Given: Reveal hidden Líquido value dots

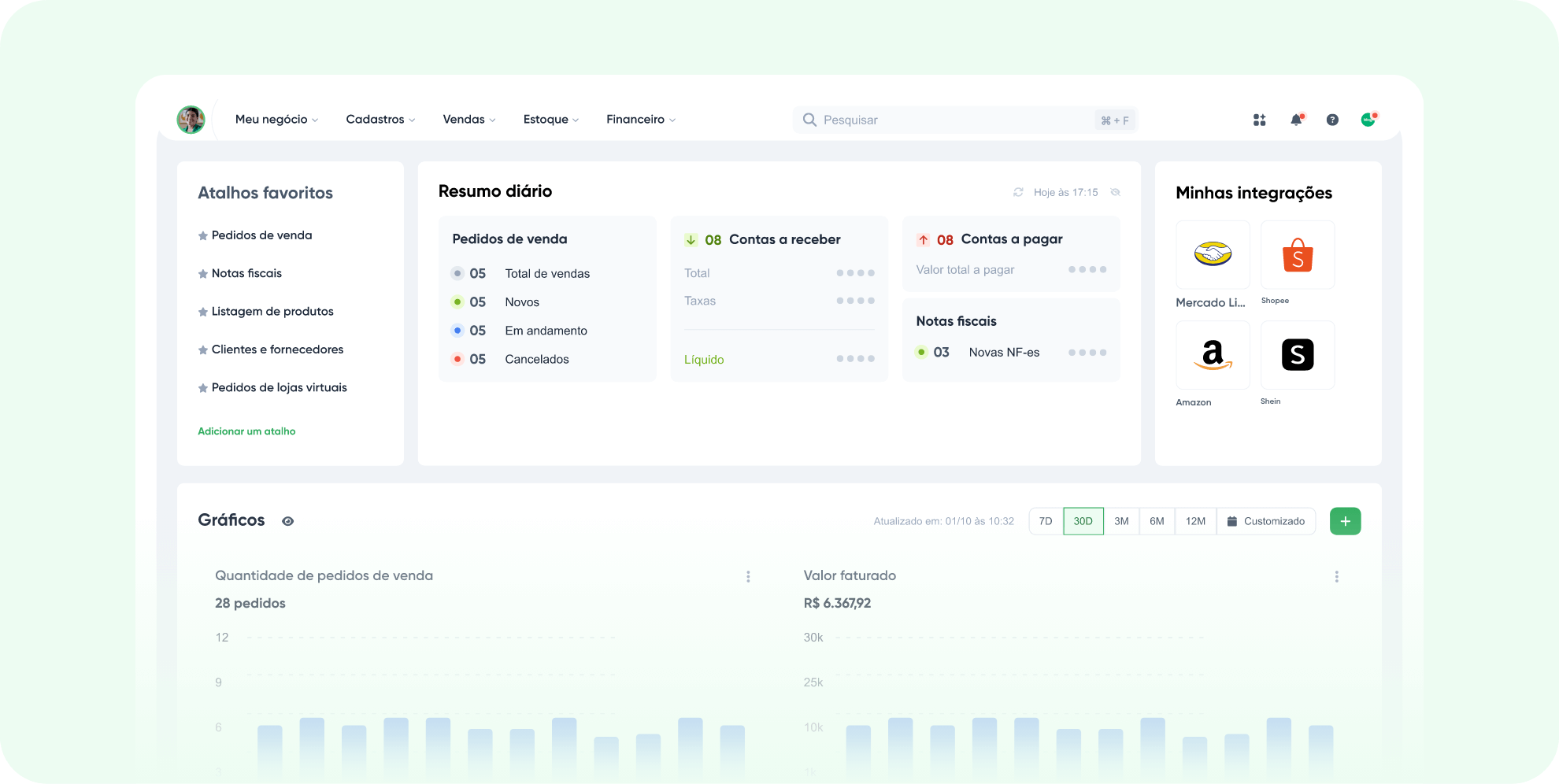Looking at the screenshot, I should [855, 359].
